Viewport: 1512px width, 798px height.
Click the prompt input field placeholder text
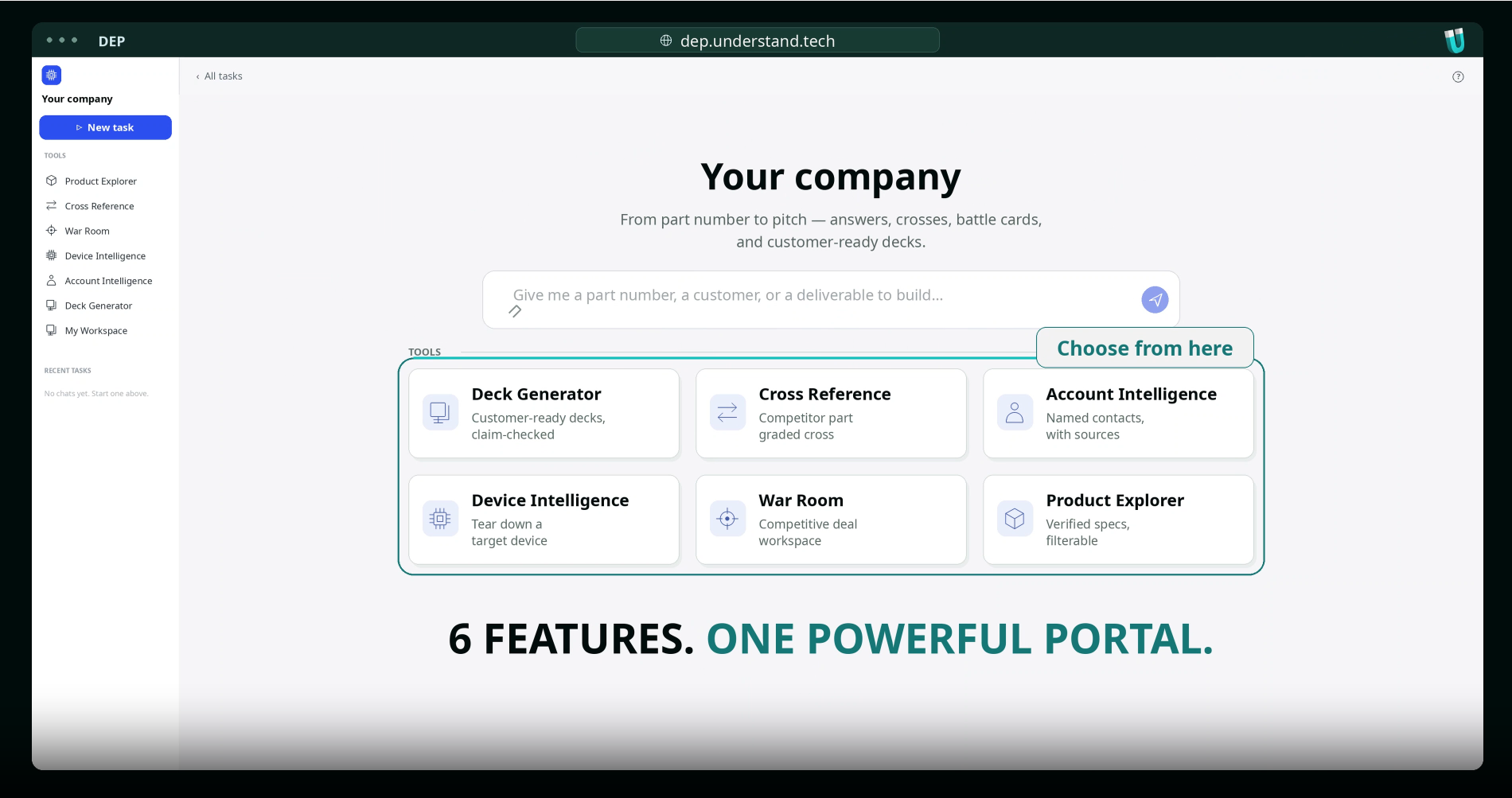[728, 295]
